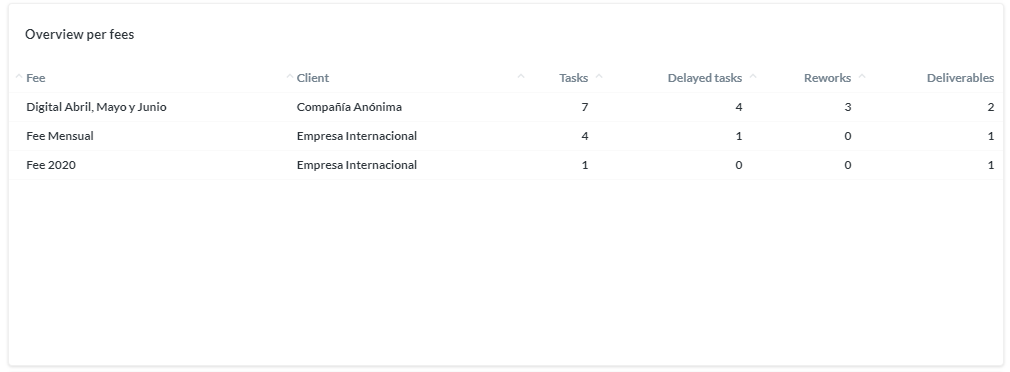Click Reworks value 3 for Digital Abril
Screen dimensions: 1010x372
[848, 107]
